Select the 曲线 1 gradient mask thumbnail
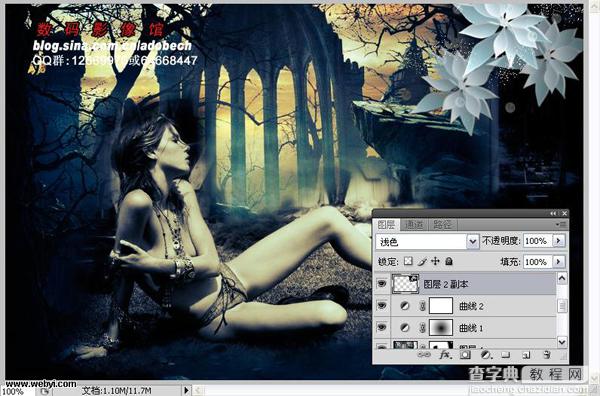 pos(441,328)
